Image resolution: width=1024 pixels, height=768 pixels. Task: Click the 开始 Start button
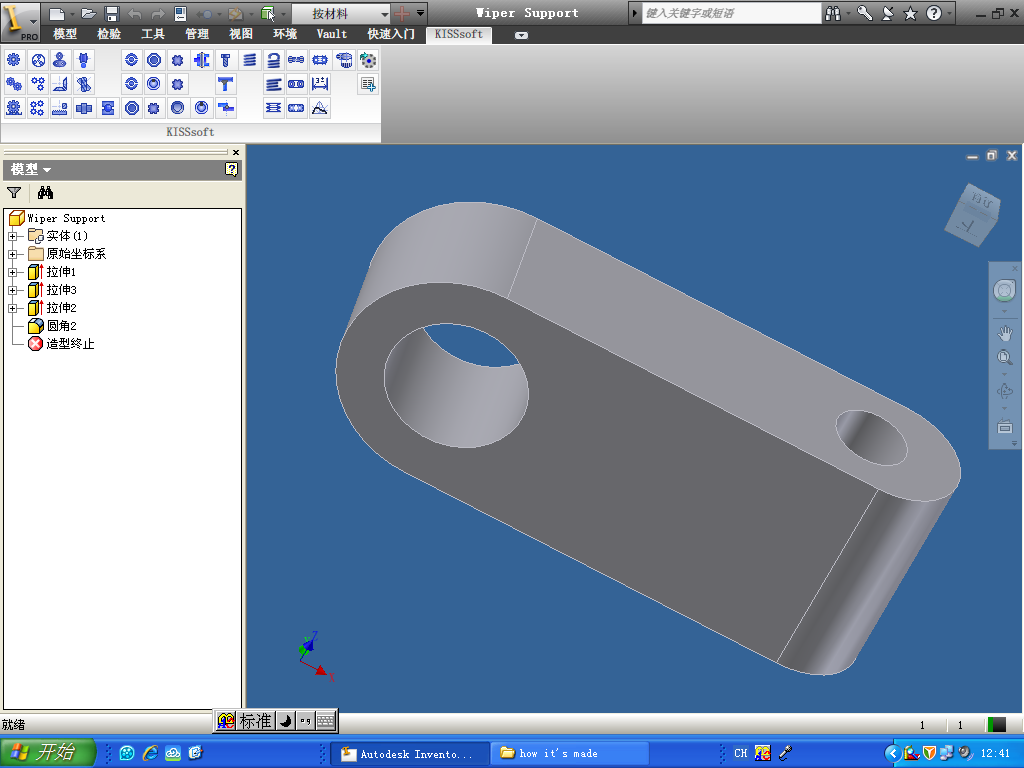47,752
